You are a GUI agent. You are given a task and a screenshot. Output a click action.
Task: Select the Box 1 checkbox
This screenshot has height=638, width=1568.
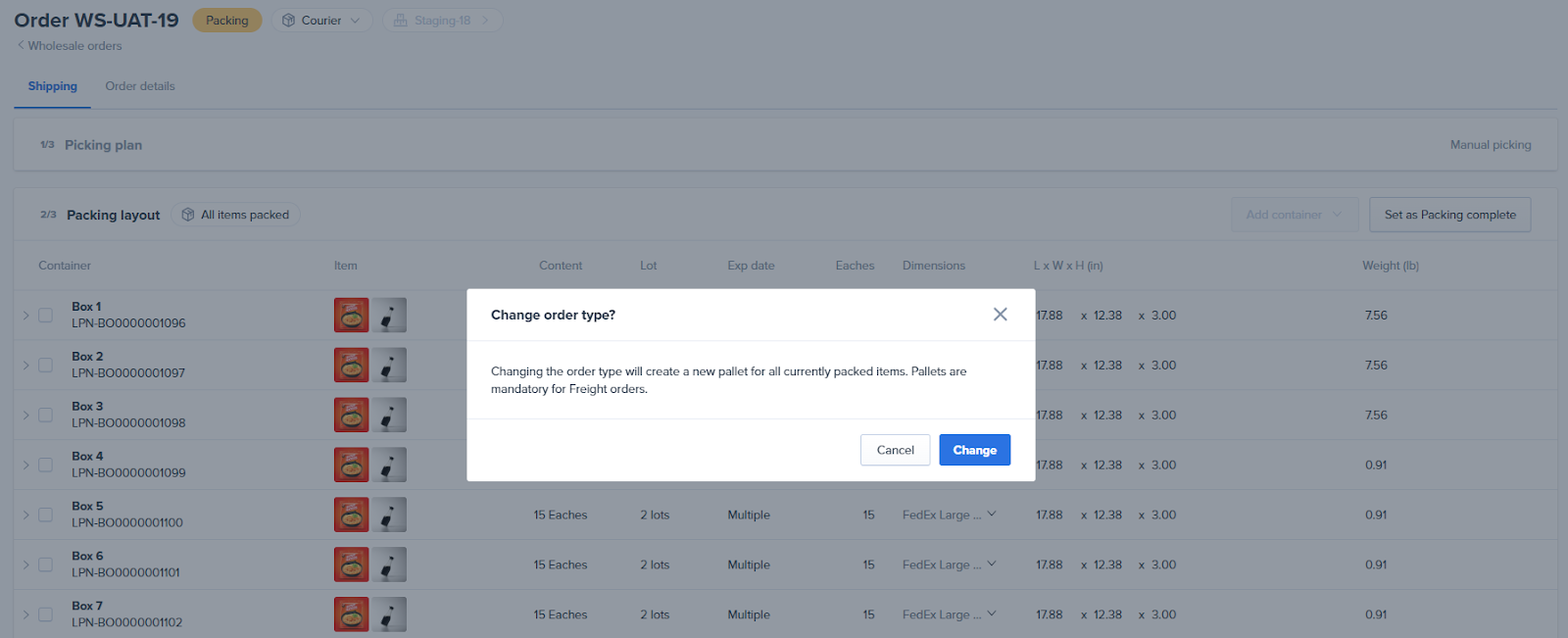[45, 316]
